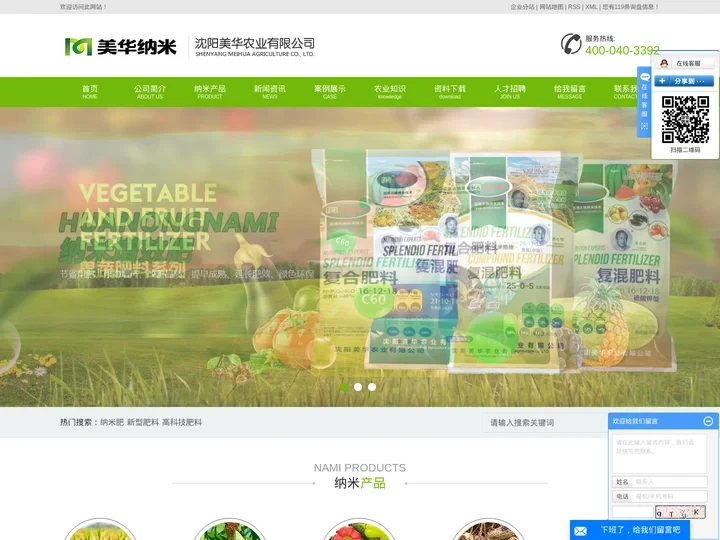Image resolution: width=720 pixels, height=540 pixels.
Task: Open the 新闻资讯 NEWS nav item
Action: (270, 92)
